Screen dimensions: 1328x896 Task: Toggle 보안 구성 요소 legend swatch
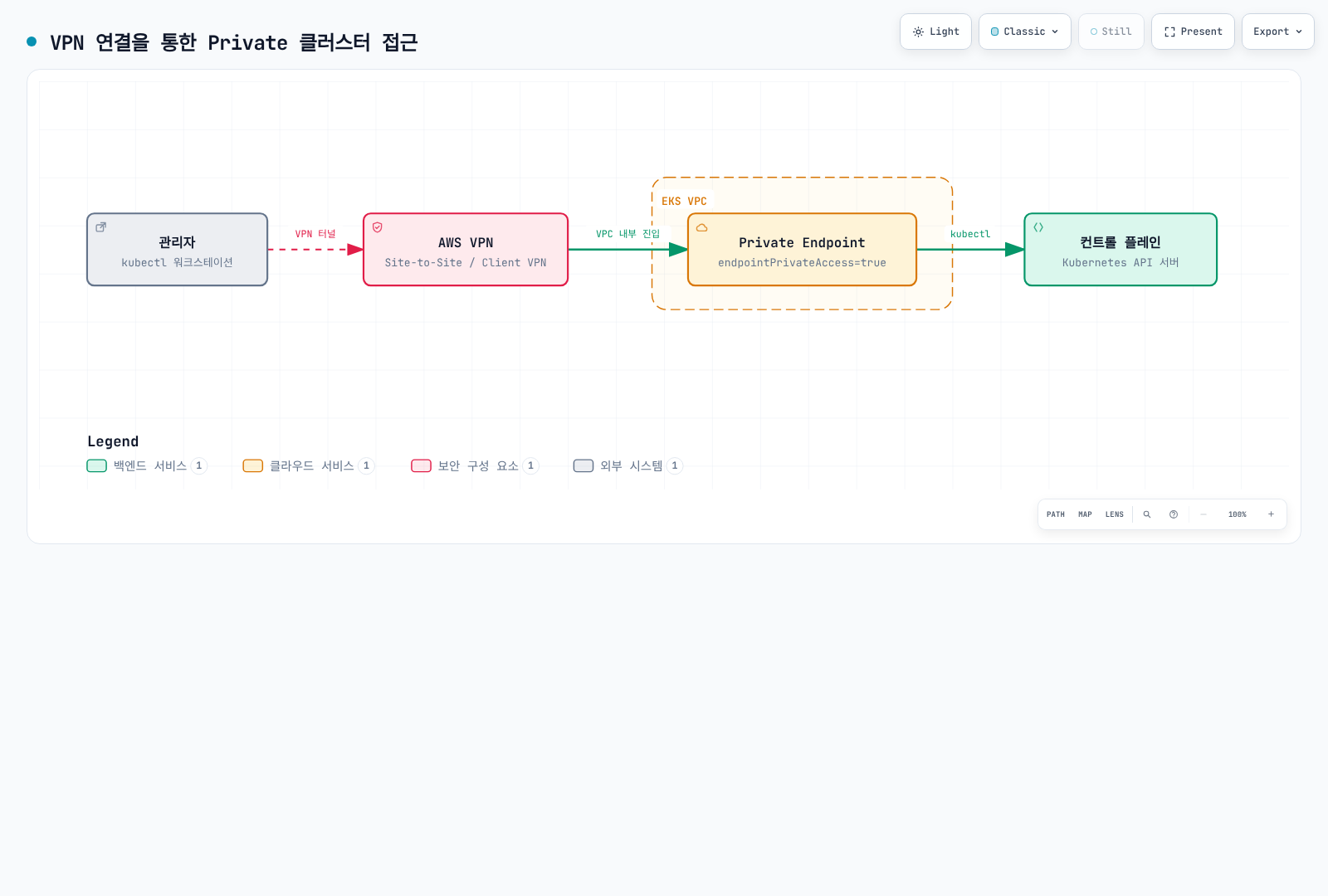tap(422, 465)
